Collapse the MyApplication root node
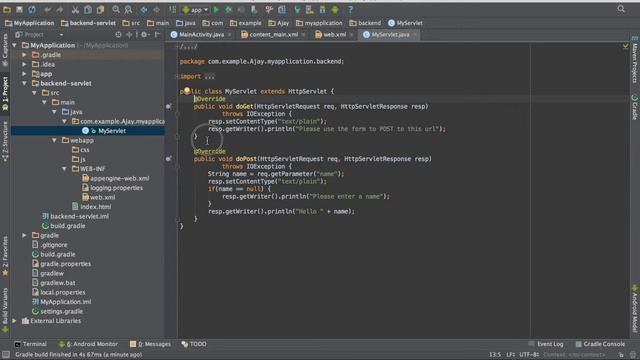 [15, 45]
